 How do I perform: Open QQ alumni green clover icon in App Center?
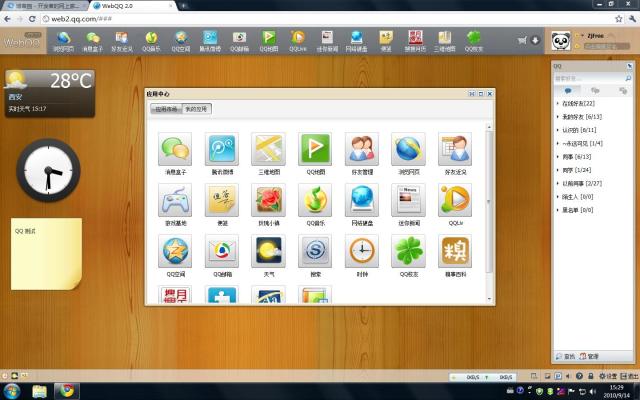tap(408, 251)
